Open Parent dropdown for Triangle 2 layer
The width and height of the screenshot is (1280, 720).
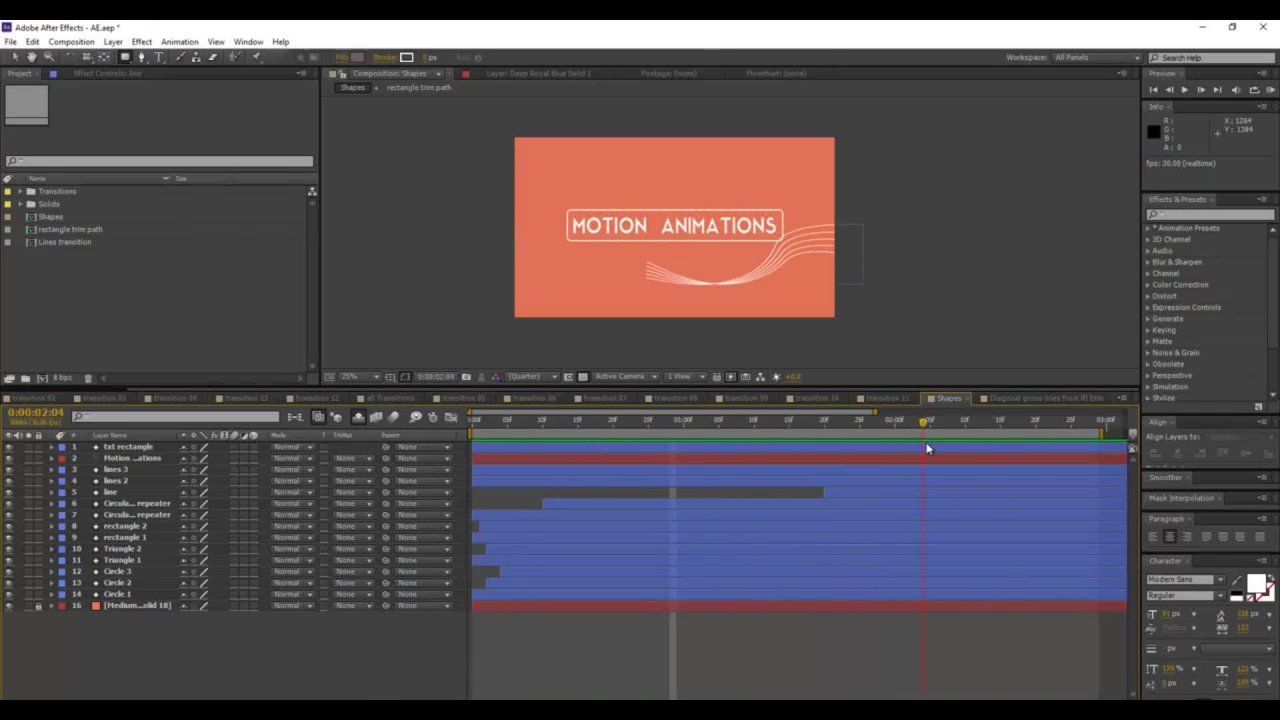423,549
